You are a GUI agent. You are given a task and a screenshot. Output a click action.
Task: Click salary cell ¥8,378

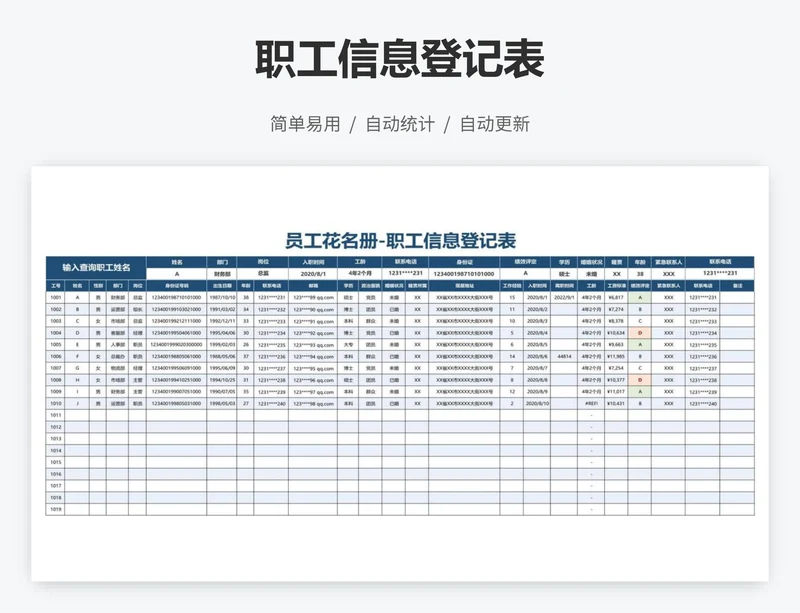[x=616, y=321]
